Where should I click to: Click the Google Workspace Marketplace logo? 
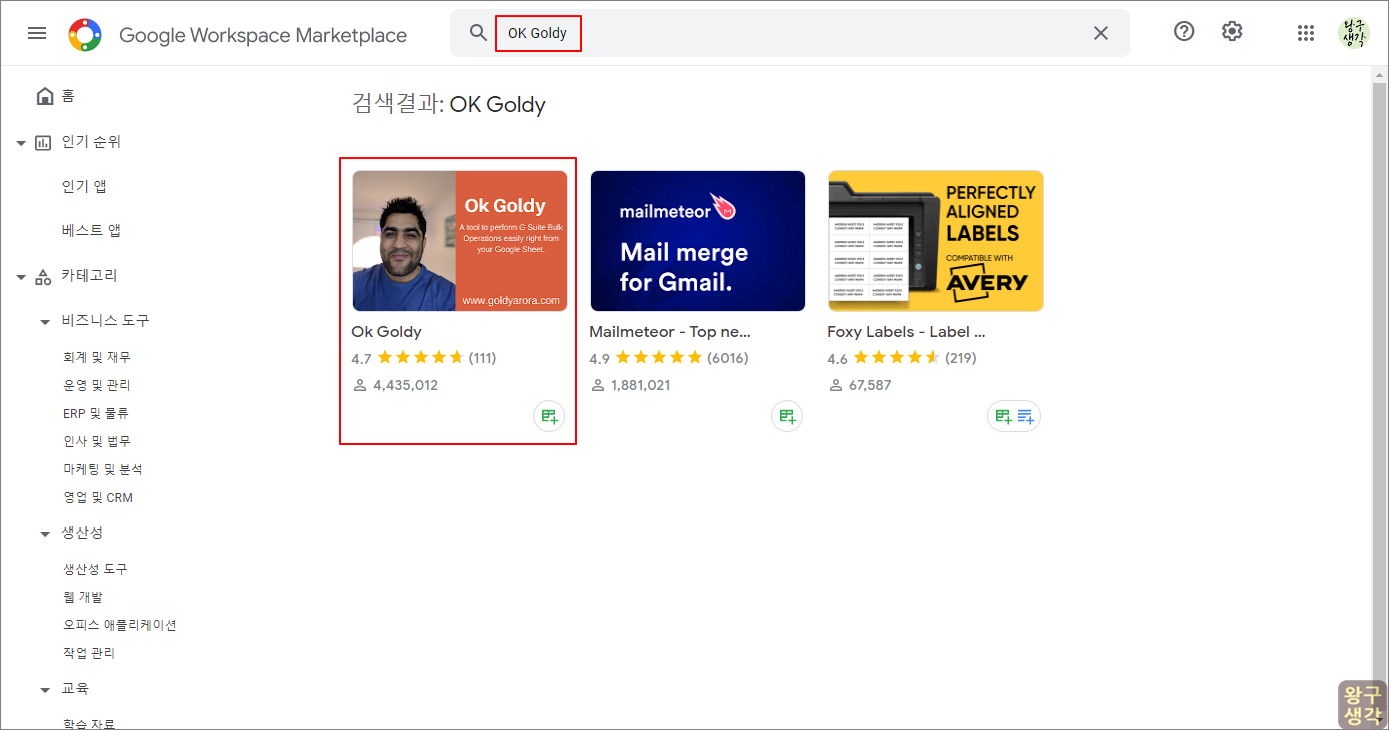tap(85, 35)
